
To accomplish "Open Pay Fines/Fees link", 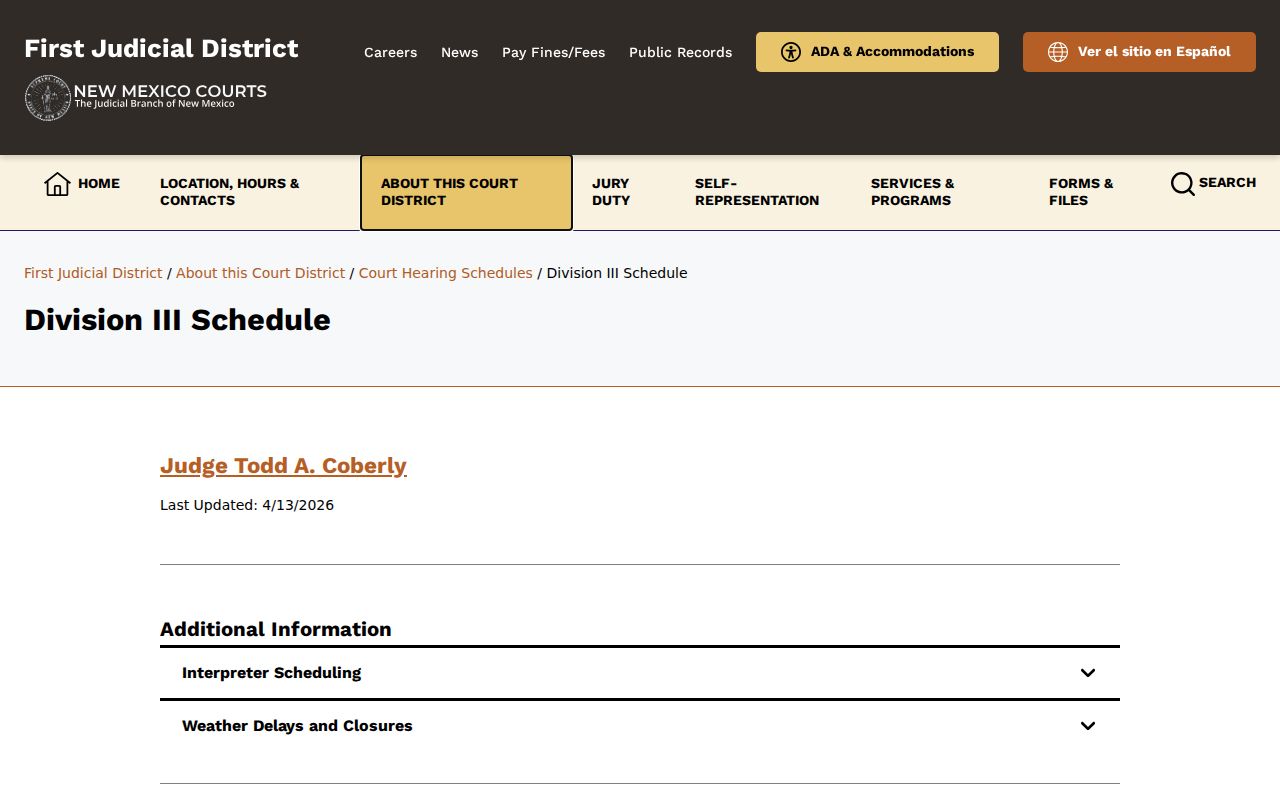I will coord(553,52).
